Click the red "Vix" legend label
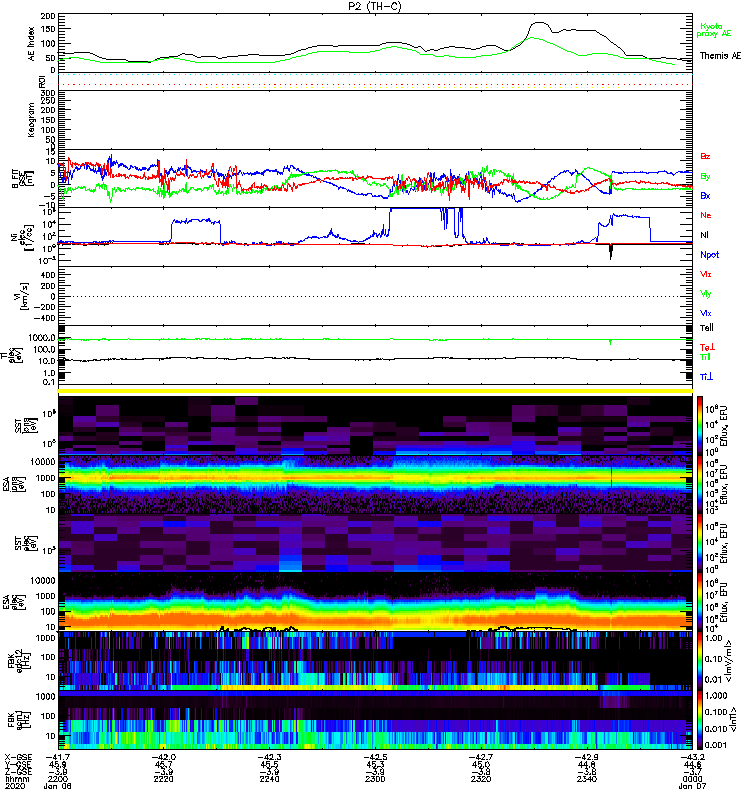 tap(705, 274)
